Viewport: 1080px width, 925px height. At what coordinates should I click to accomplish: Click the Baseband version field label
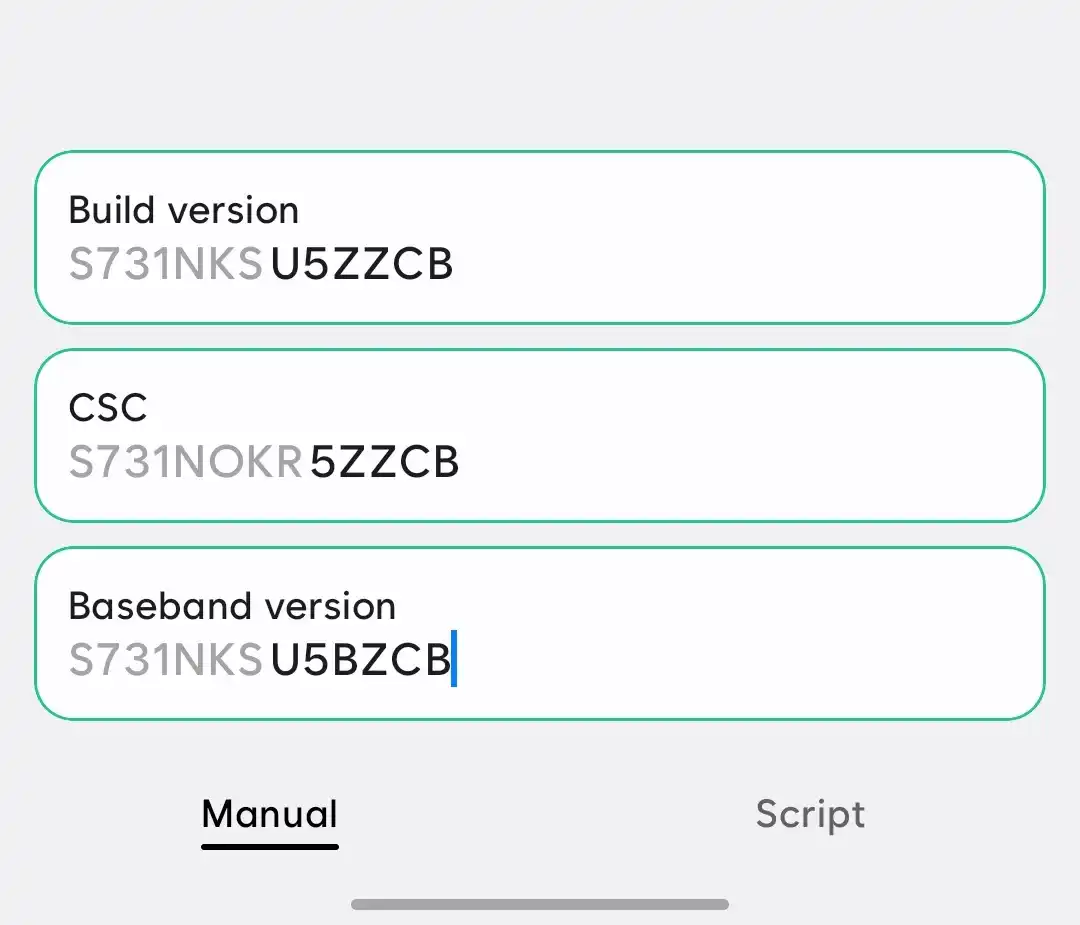point(231,606)
